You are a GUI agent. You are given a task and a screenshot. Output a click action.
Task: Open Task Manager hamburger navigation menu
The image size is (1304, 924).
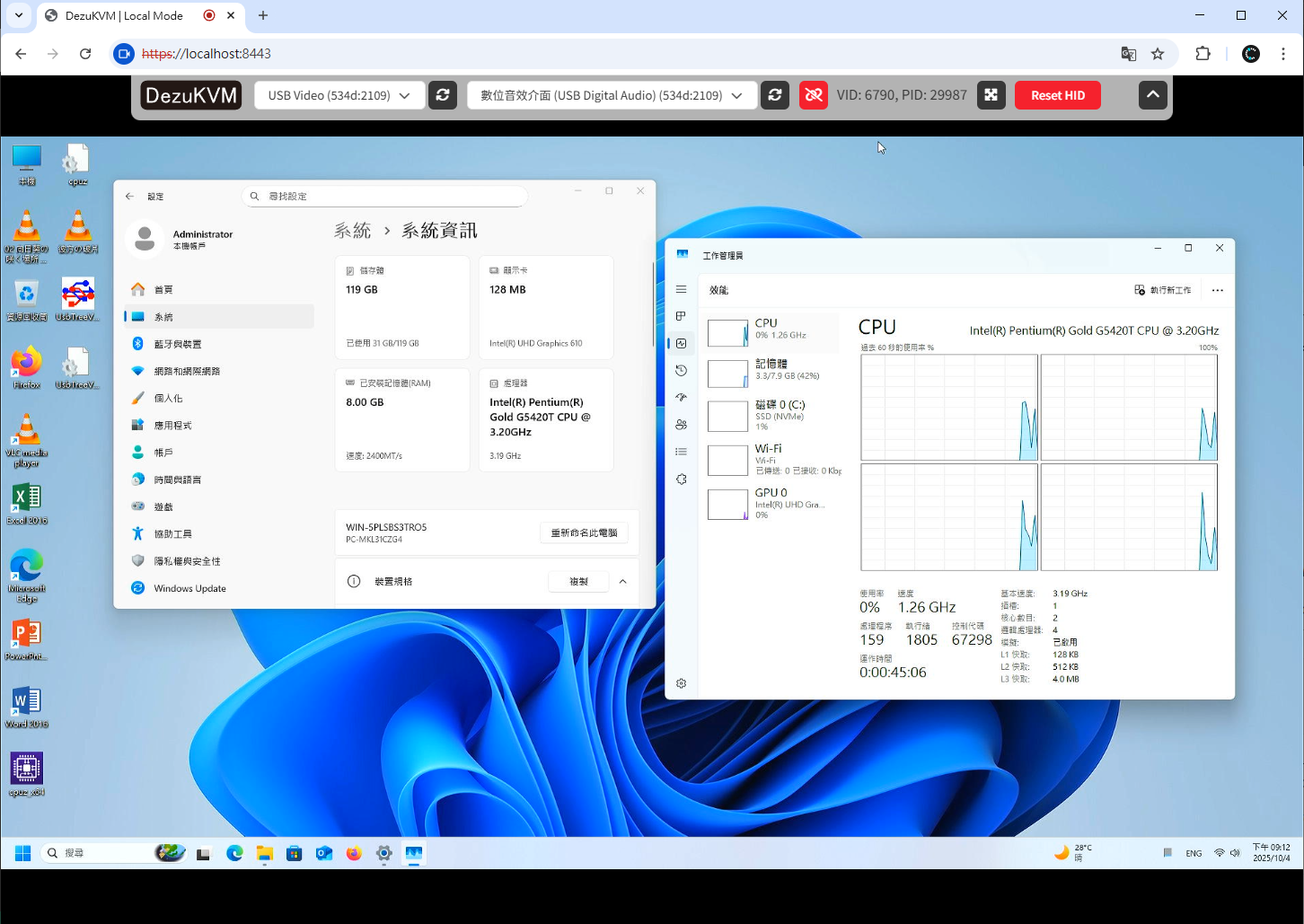pos(682,289)
